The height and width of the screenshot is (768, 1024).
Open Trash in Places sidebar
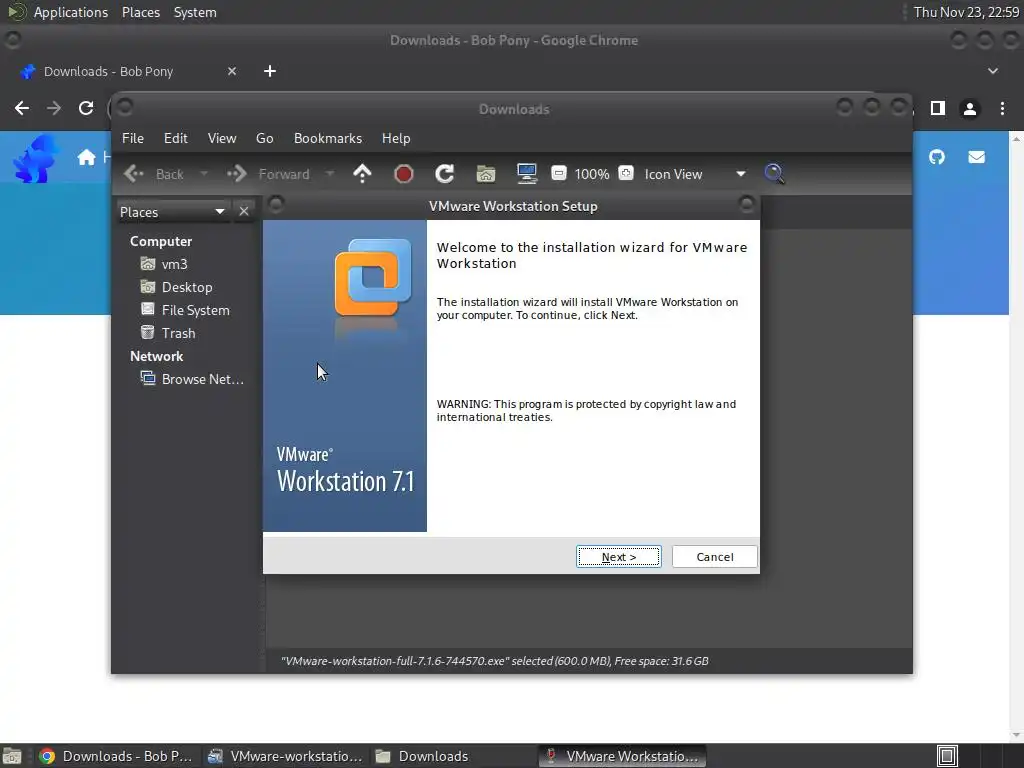click(167, 333)
